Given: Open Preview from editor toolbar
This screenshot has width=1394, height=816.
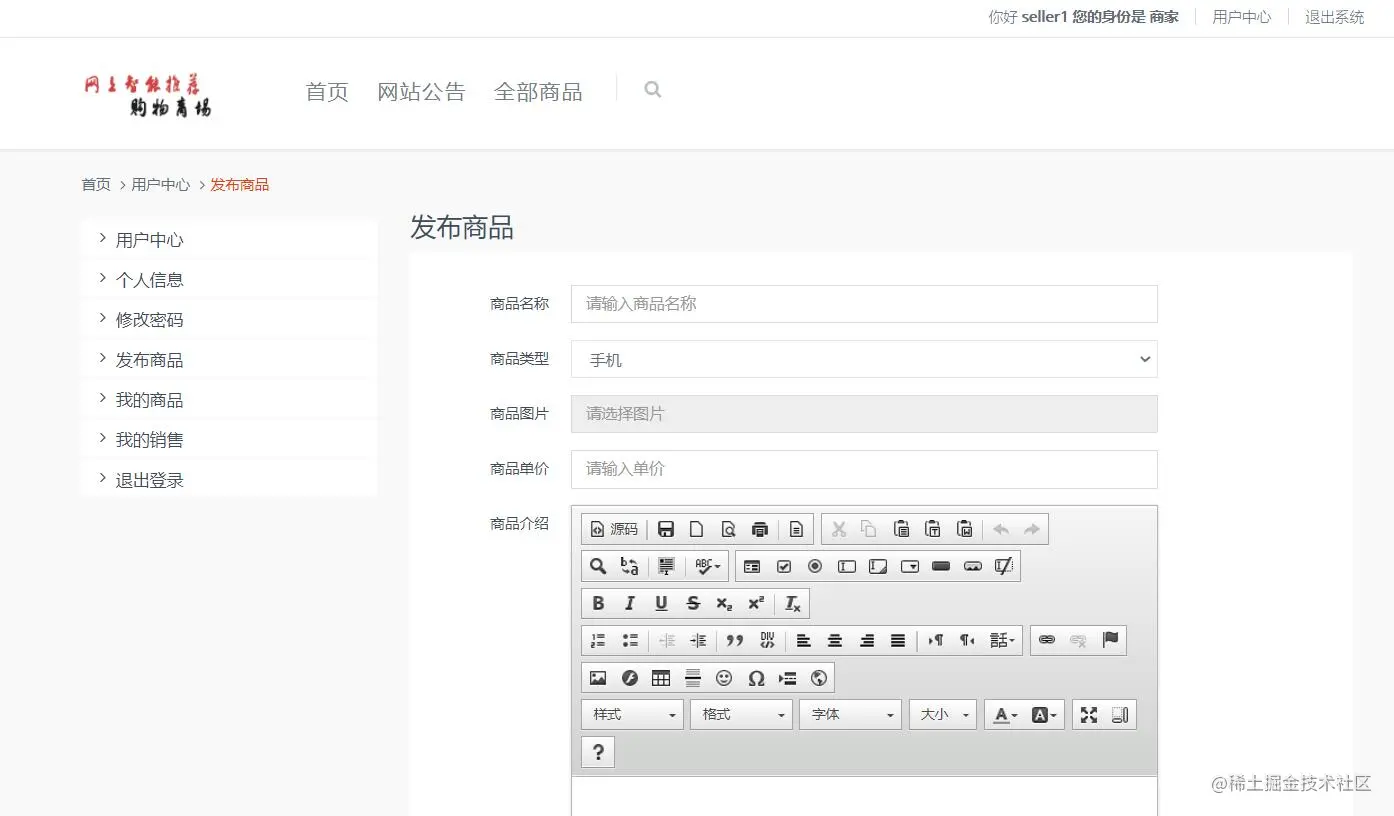Looking at the screenshot, I should tap(729, 529).
